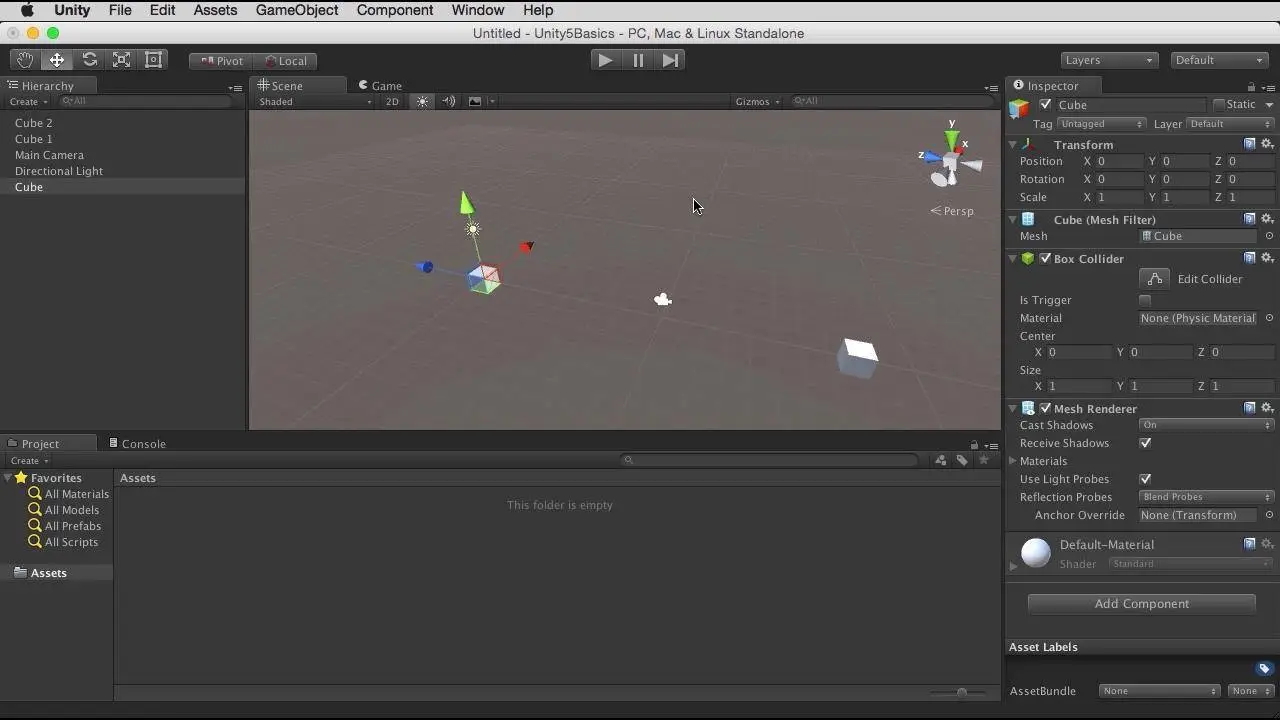Click Search by Type icon in Project
Image resolution: width=1280 pixels, height=720 pixels.
tap(941, 460)
